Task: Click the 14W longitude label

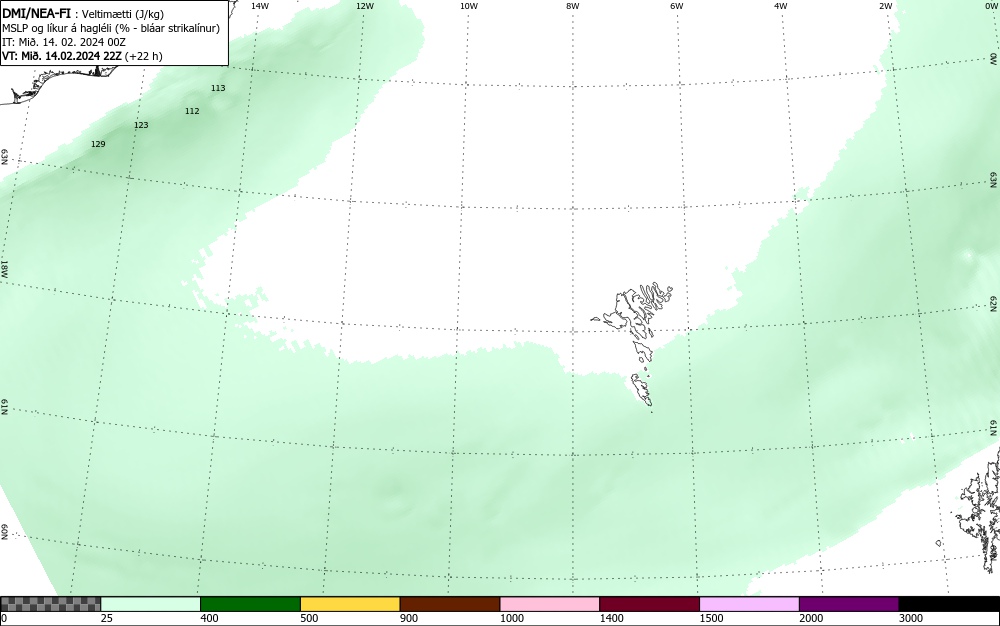Action: [260, 6]
